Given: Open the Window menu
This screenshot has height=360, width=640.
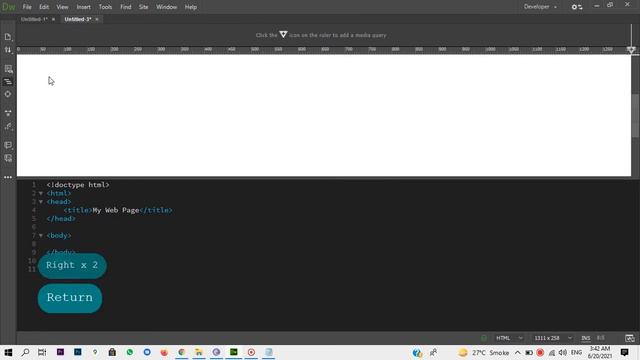Looking at the screenshot, I should tap(167, 7).
